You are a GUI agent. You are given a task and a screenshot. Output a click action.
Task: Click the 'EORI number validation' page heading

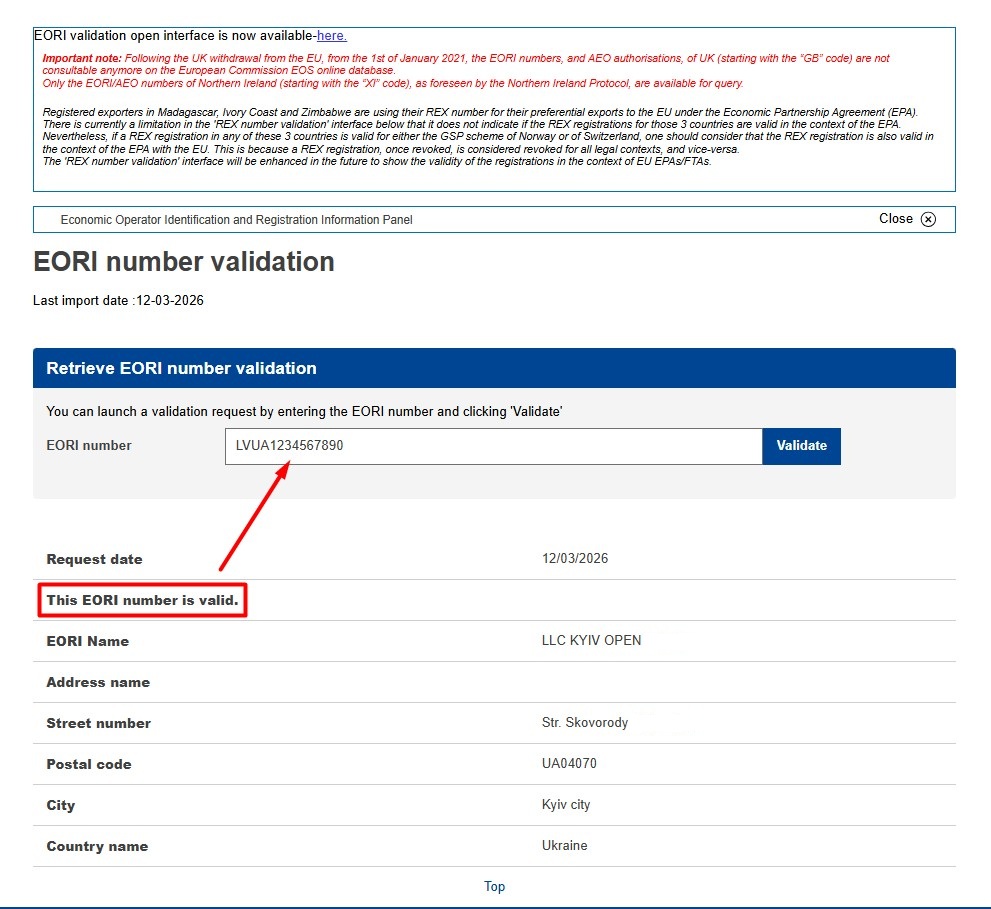coord(184,262)
